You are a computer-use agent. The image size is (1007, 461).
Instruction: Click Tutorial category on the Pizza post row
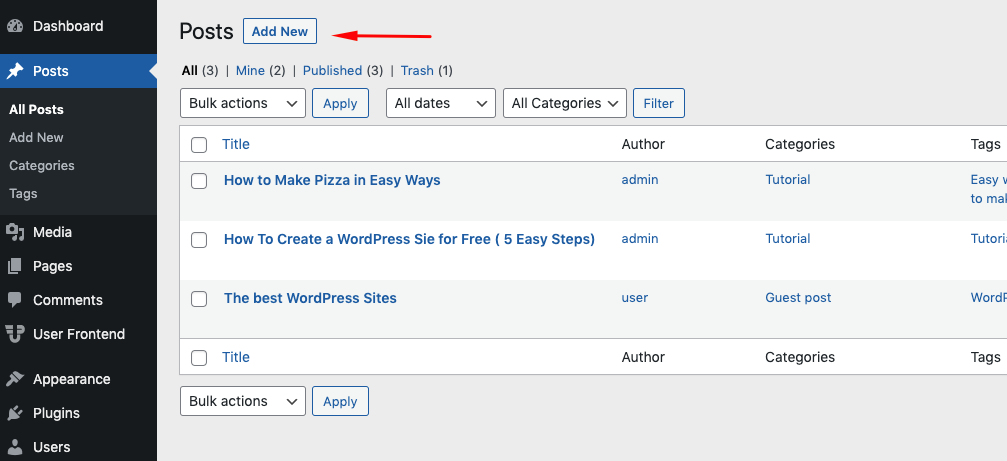pyautogui.click(x=788, y=180)
